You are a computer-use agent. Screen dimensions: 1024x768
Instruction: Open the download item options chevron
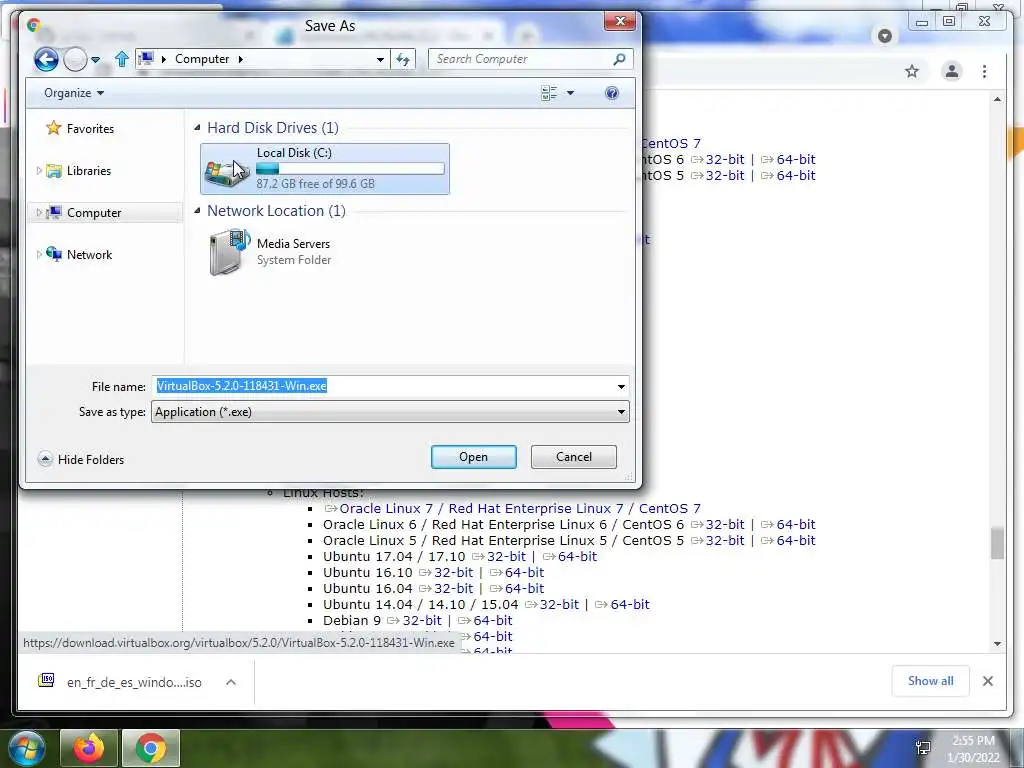tap(231, 682)
